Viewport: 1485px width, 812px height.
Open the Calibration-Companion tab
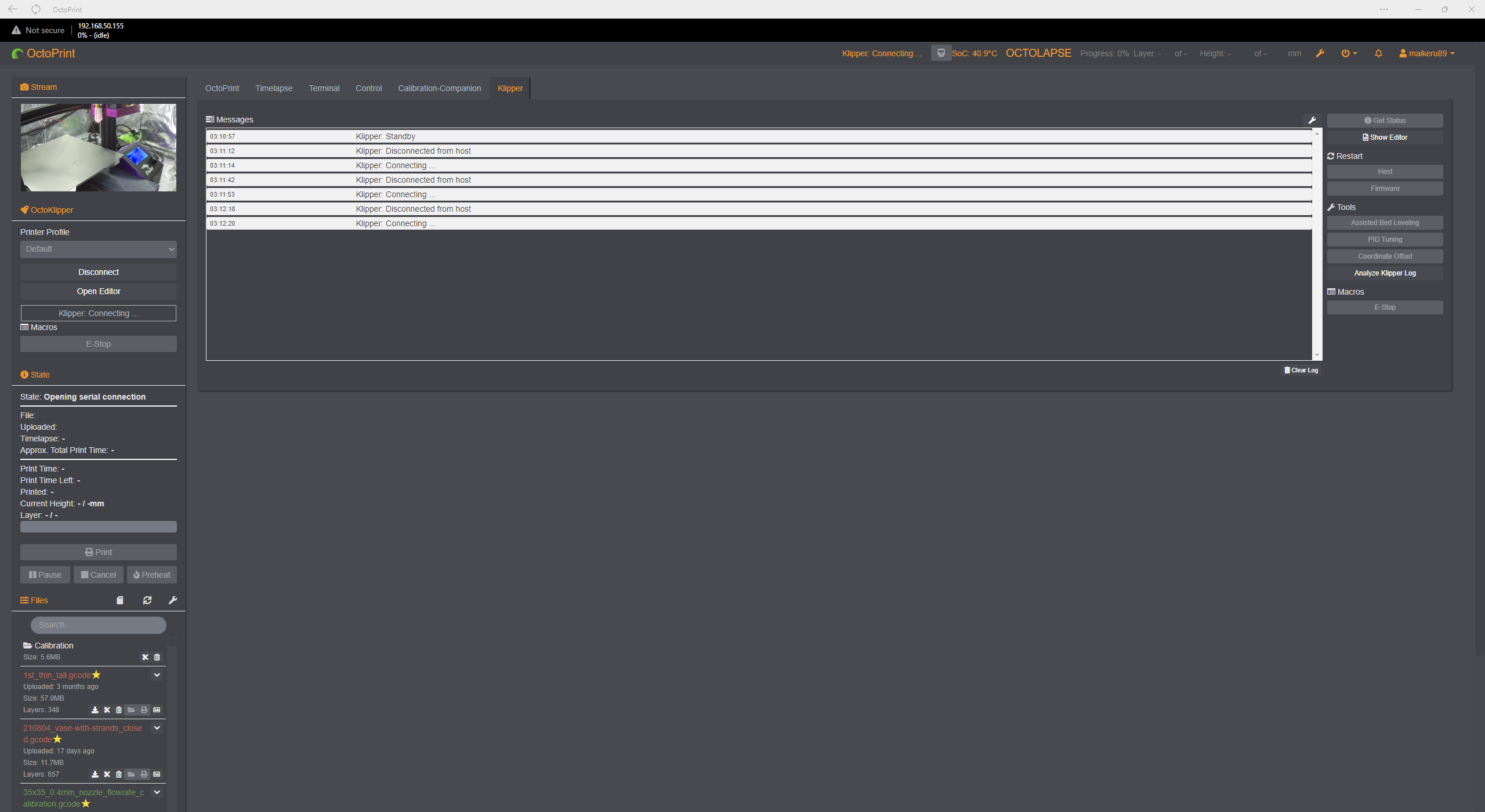439,88
